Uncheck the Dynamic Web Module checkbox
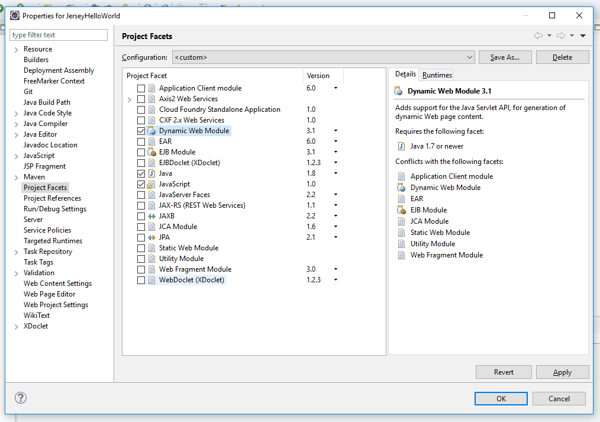Viewport: 600px width, 422px height. (141, 131)
